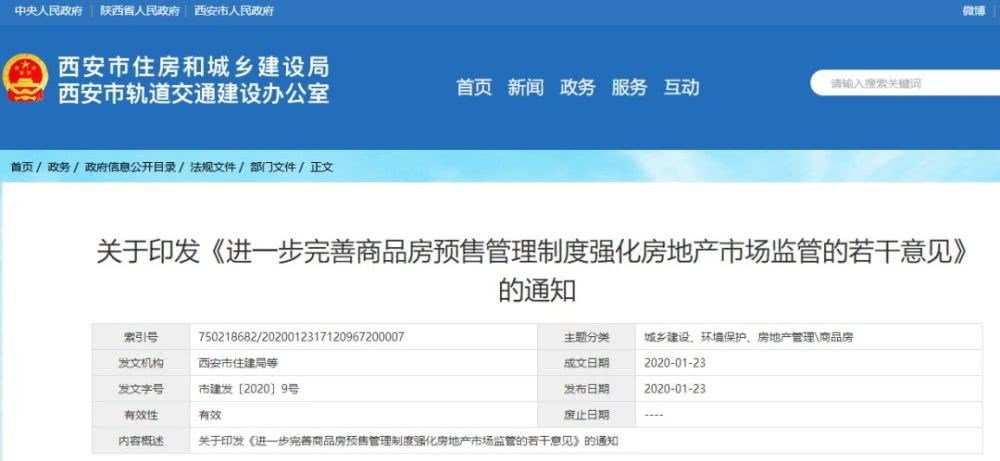Focus the search keyword input field

(x=906, y=84)
